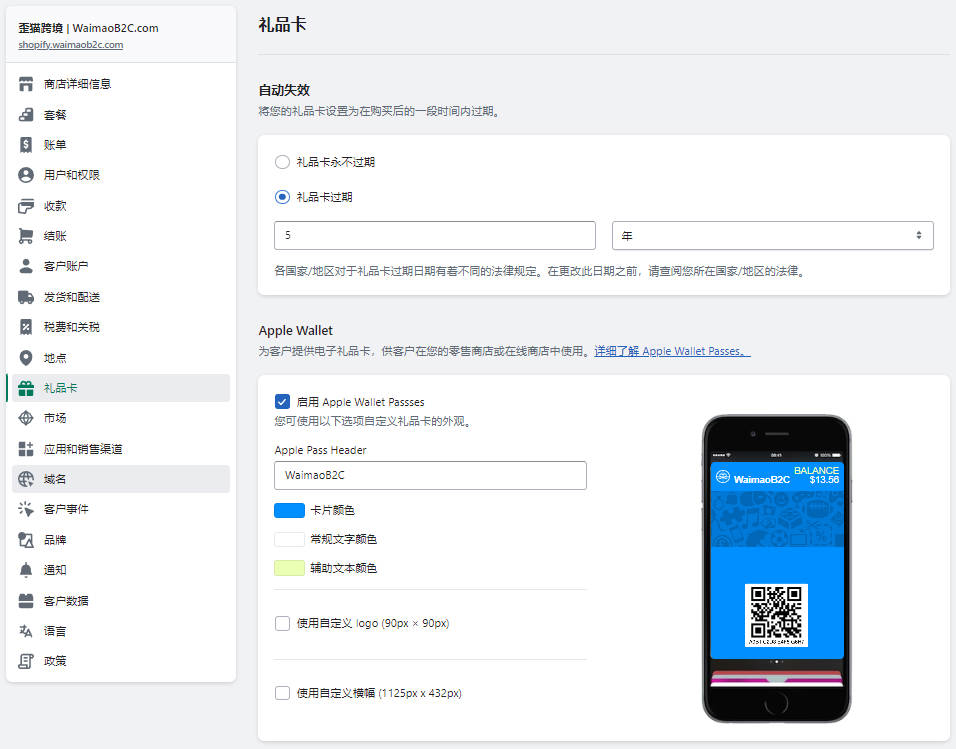The width and height of the screenshot is (956, 749).
Task: Click the Apple Pass Header input field
Action: [430, 475]
